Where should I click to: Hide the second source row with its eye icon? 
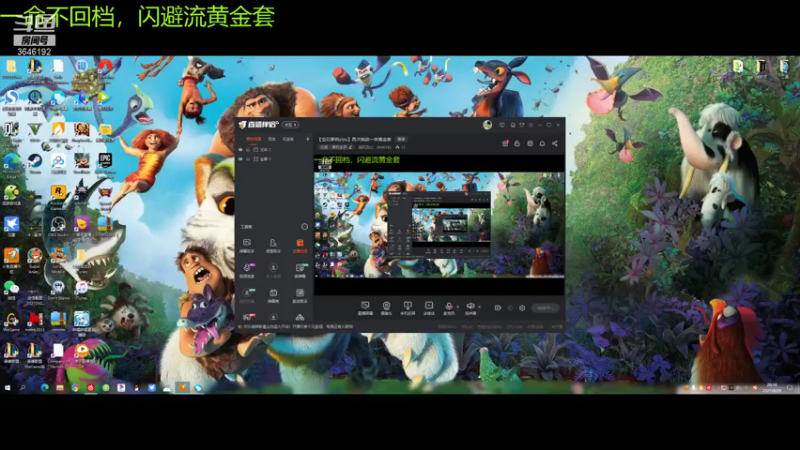pyautogui.click(x=241, y=159)
